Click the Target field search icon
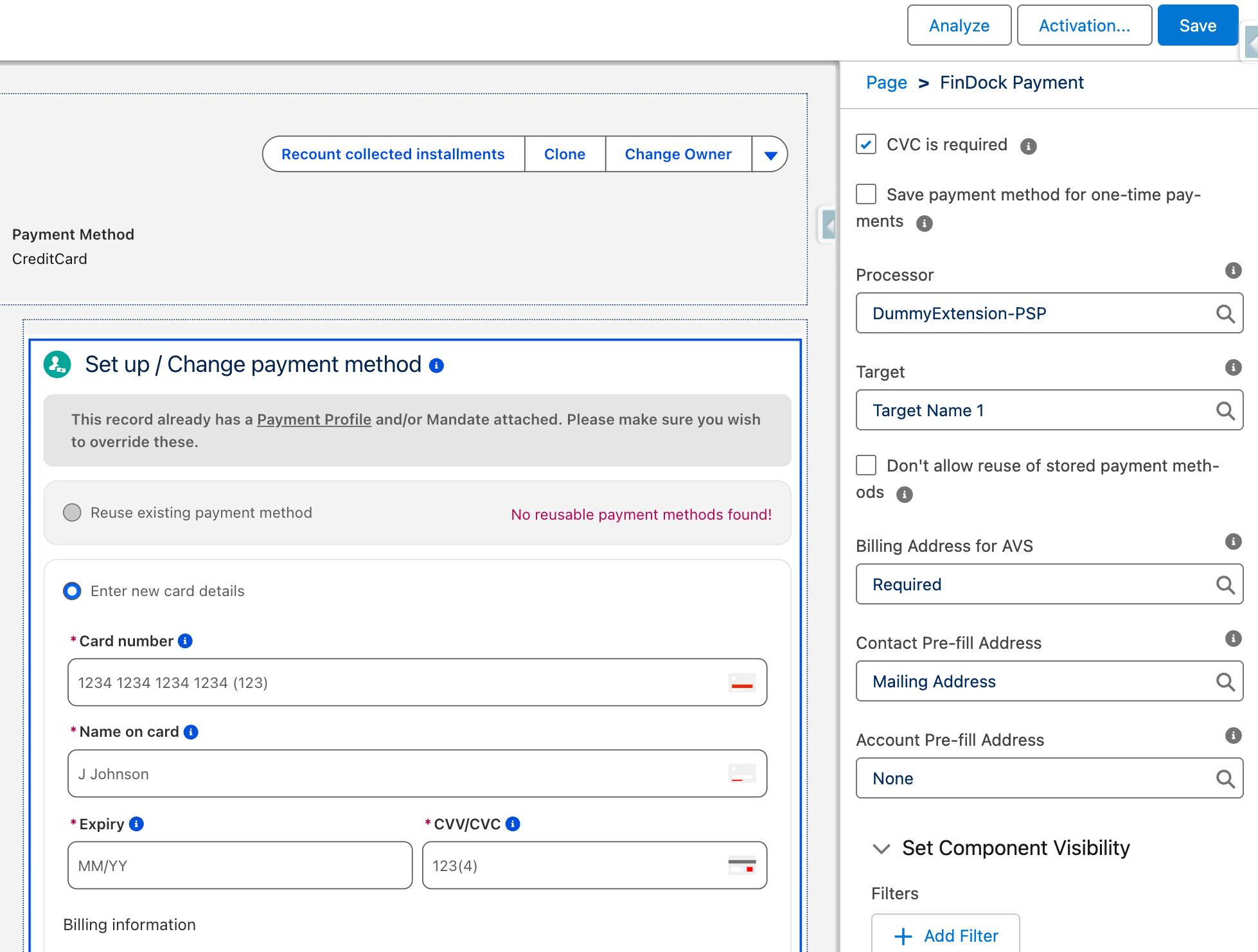 (x=1225, y=410)
